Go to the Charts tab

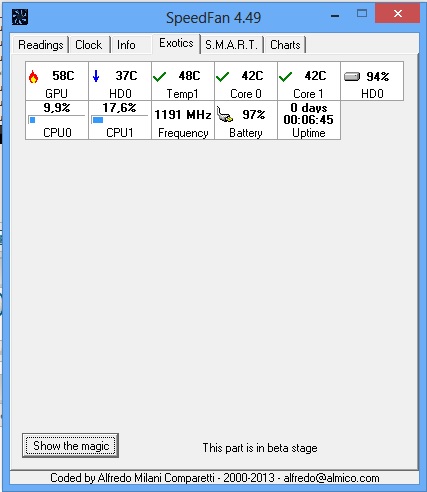(285, 45)
